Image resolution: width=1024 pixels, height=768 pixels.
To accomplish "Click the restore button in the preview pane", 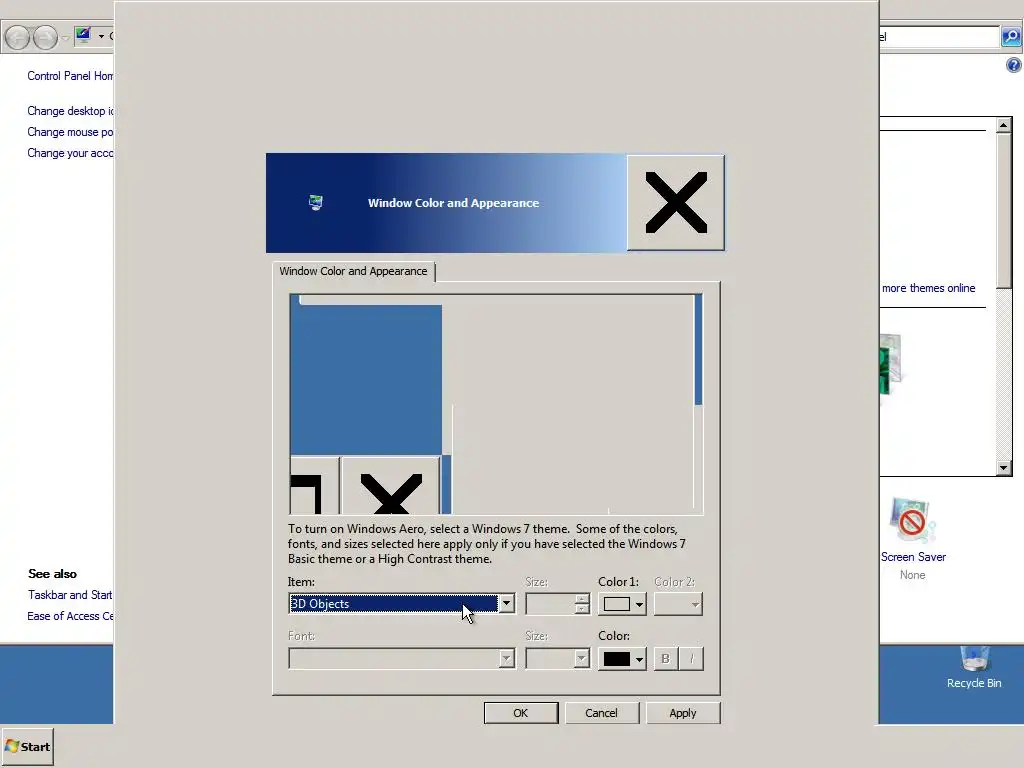I will tap(315, 486).
